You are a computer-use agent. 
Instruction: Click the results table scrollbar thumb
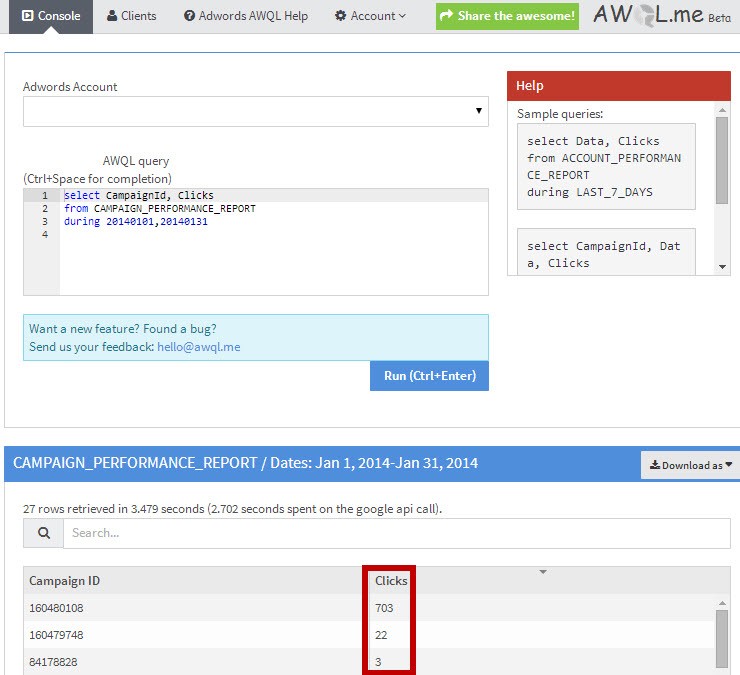(722, 639)
